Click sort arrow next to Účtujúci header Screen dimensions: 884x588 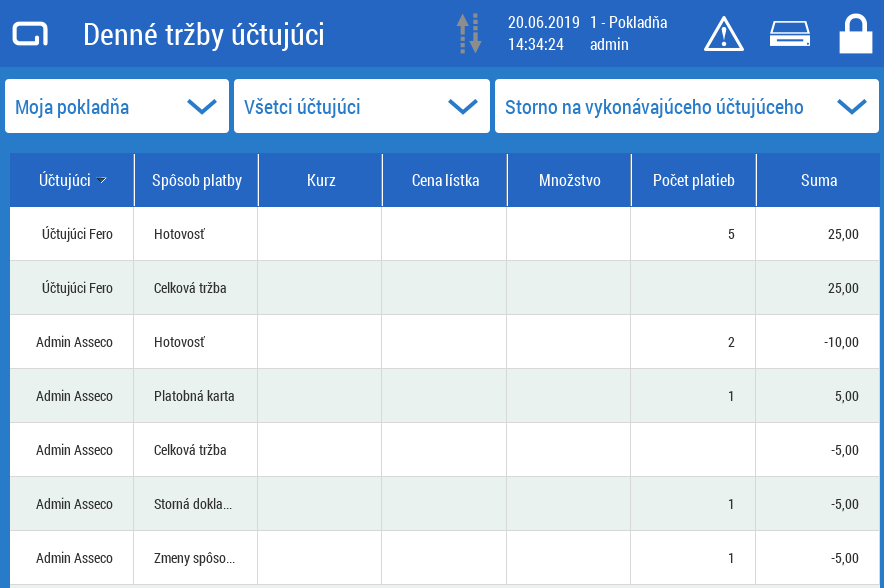(x=102, y=181)
